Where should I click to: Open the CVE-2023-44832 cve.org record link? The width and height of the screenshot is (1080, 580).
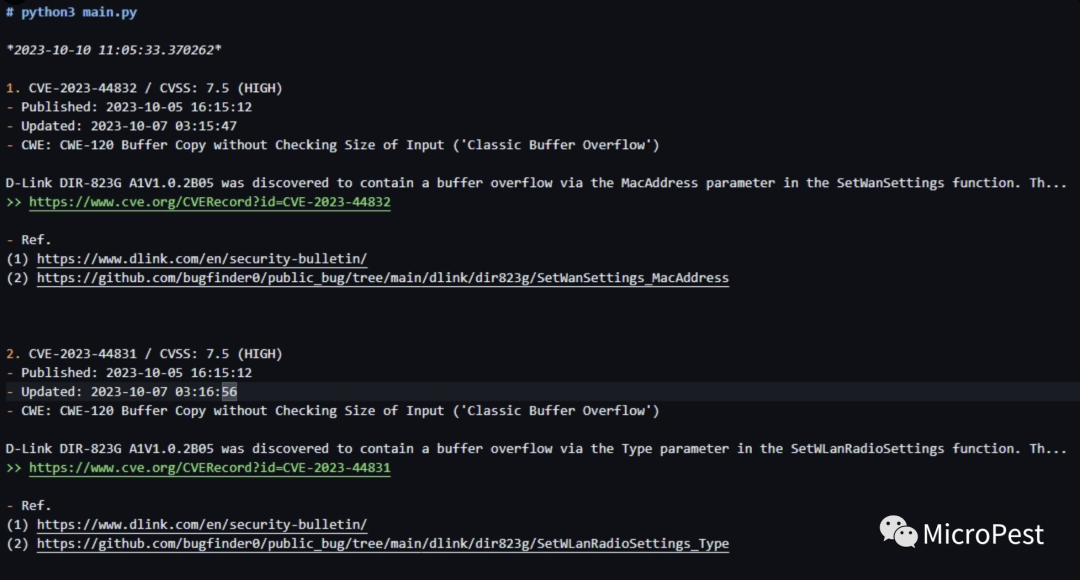pyautogui.click(x=209, y=202)
